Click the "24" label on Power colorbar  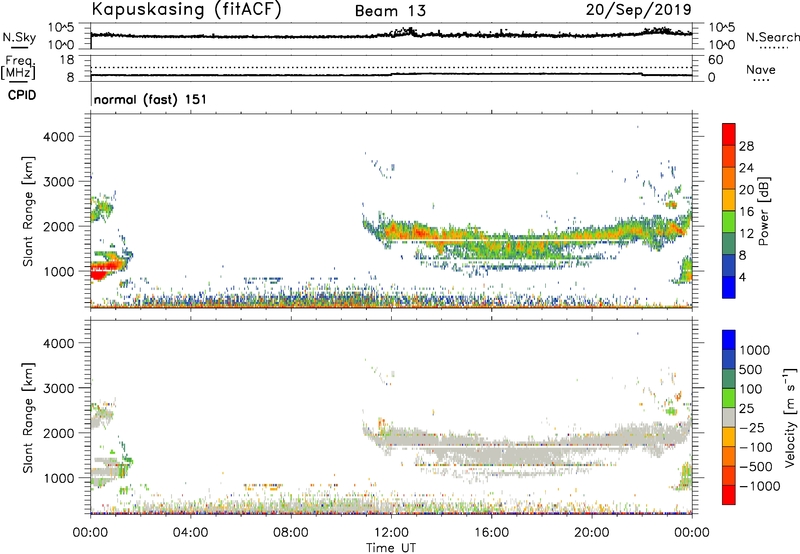[x=746, y=168]
